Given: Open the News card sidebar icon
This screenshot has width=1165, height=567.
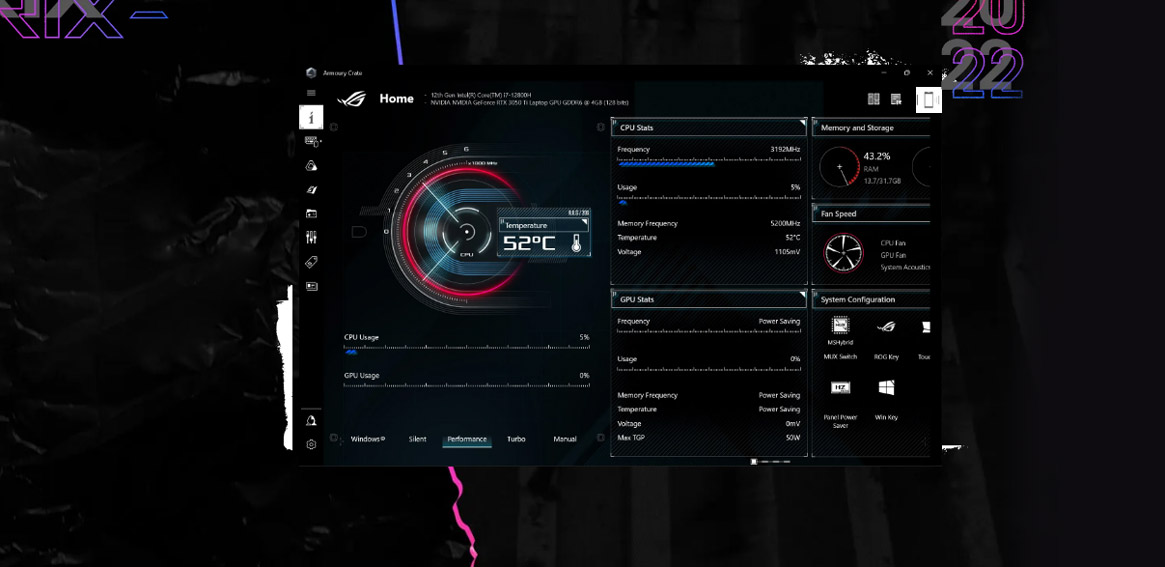Looking at the screenshot, I should (x=312, y=286).
